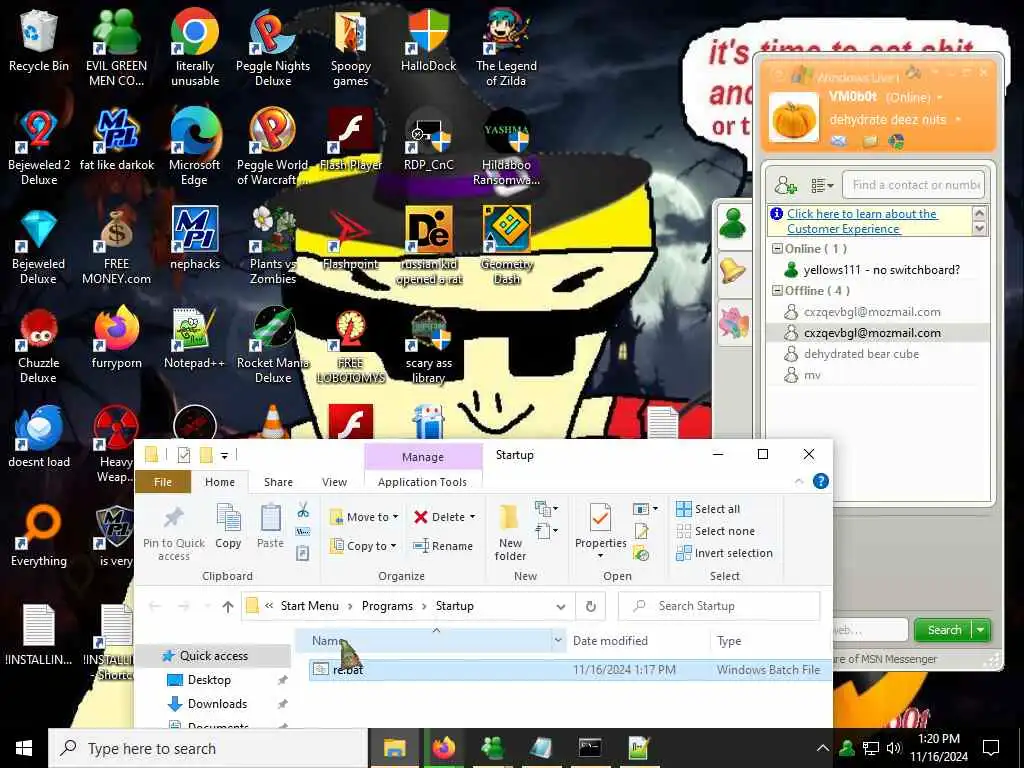1024x768 pixels.
Task: Open the Delete dropdown arrow
Action: (472, 517)
